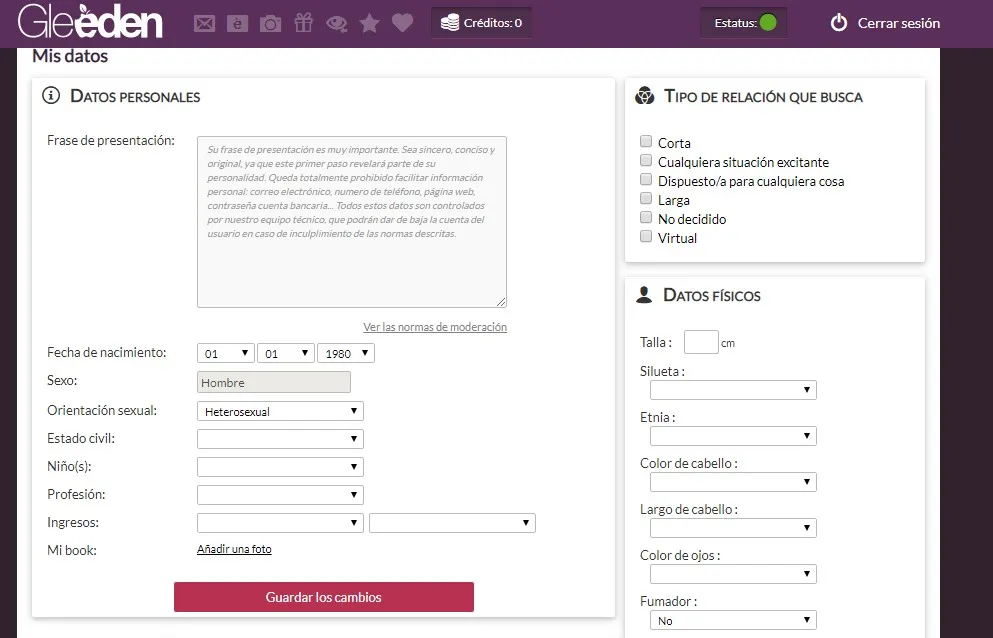Screen dimensions: 993x638
Task: Open the Fumador dropdown
Action: 733,620
